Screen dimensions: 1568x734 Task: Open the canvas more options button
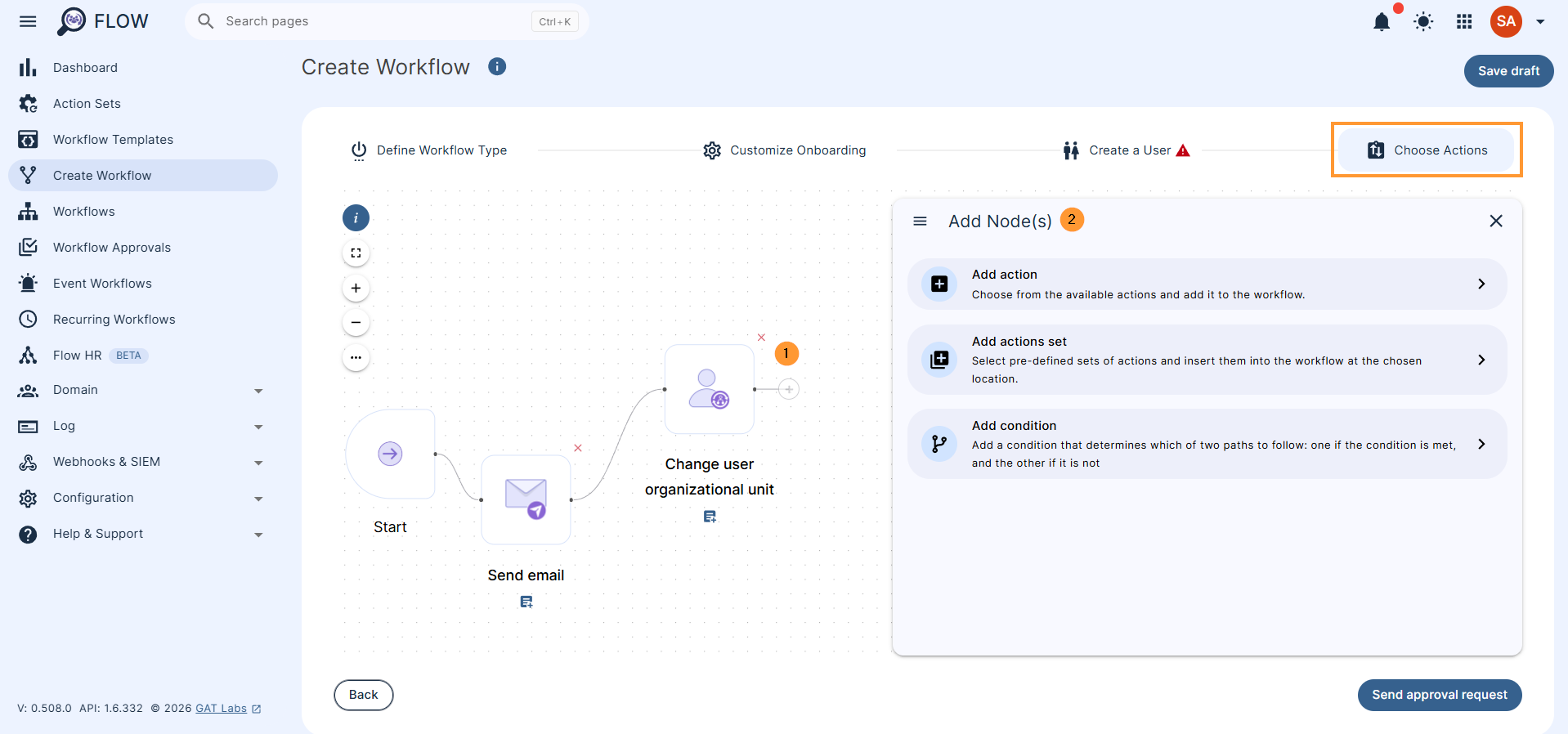(356, 357)
